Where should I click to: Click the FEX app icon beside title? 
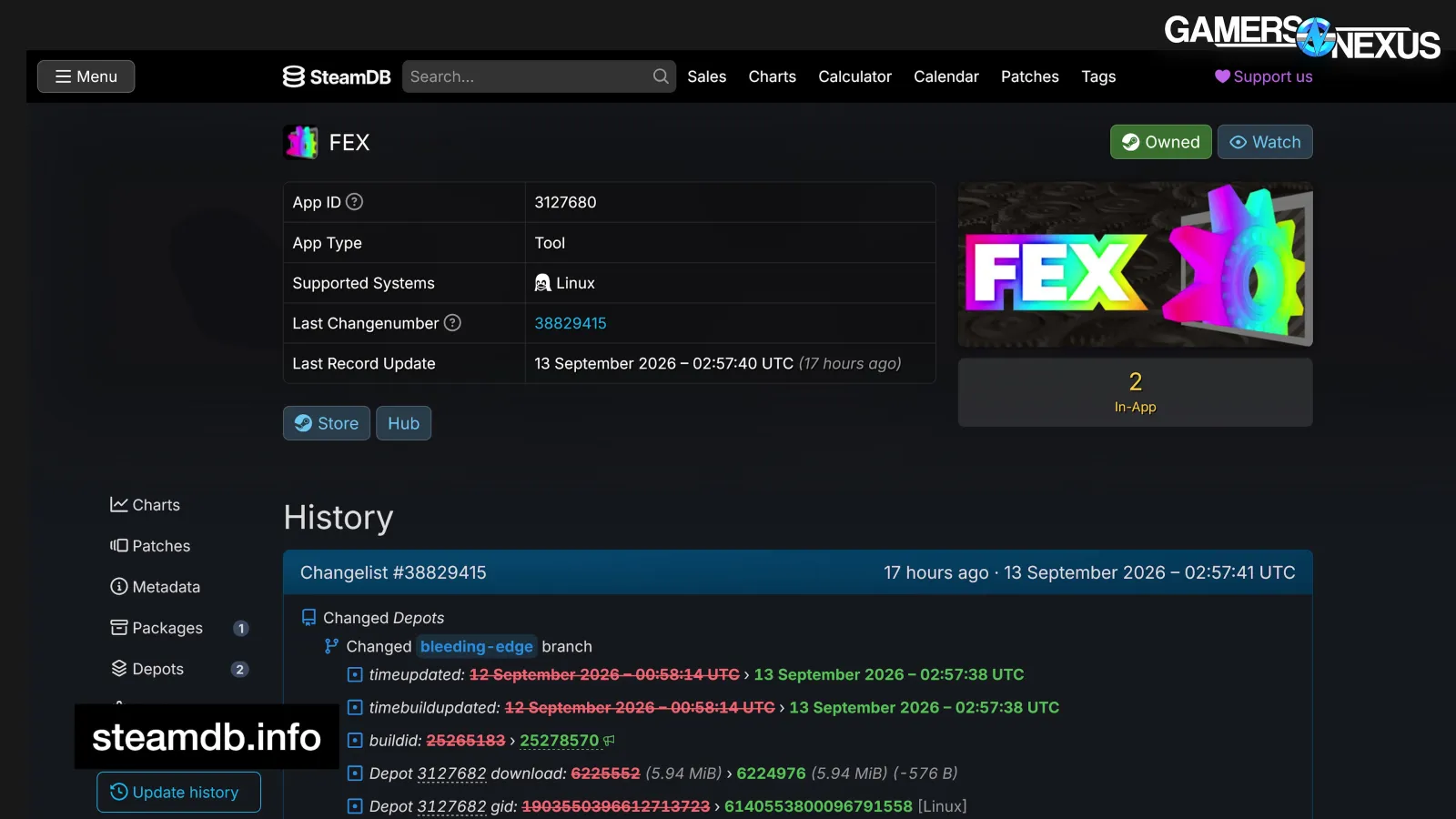[300, 142]
